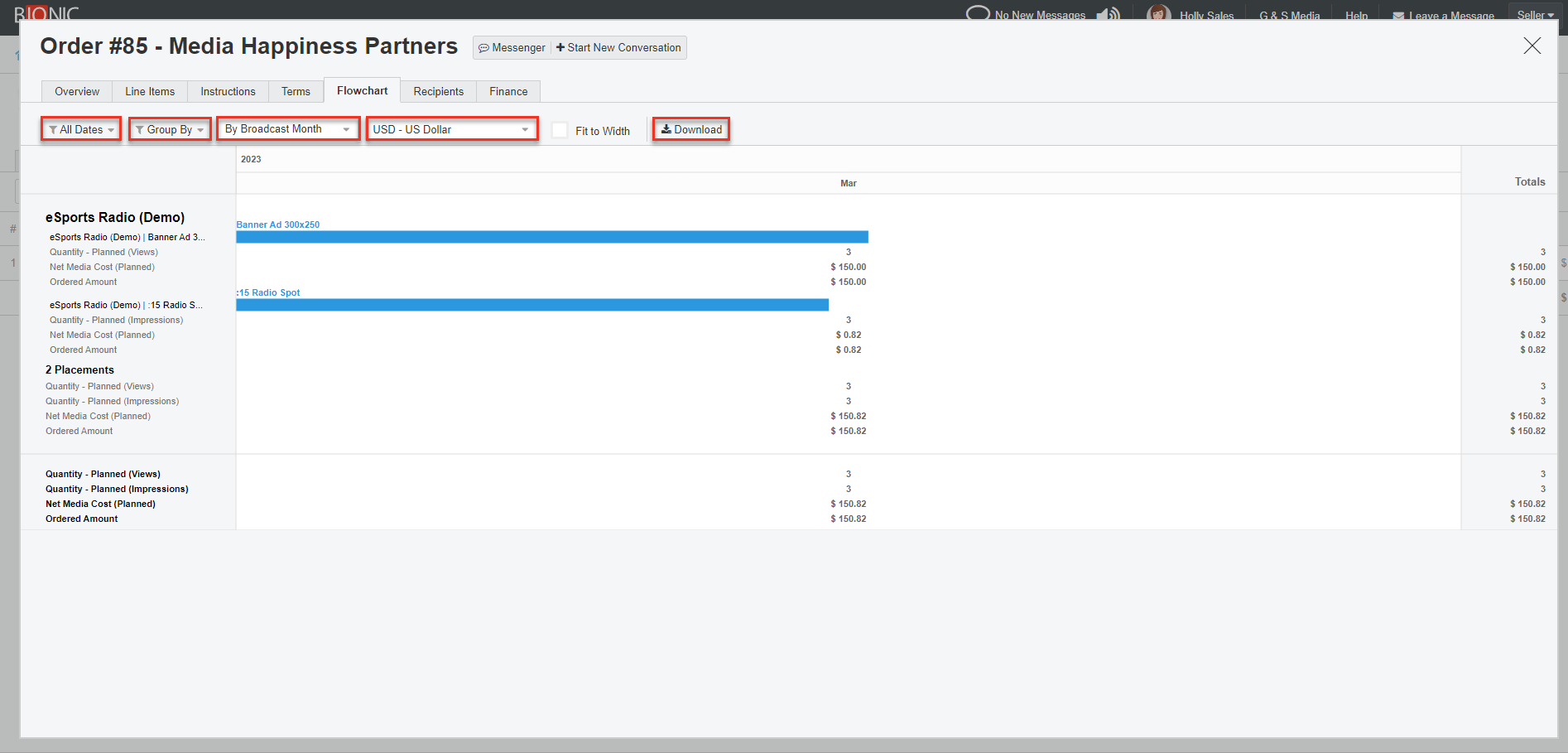Image resolution: width=1568 pixels, height=753 pixels.
Task: Go to the Finance tab
Action: 508,91
